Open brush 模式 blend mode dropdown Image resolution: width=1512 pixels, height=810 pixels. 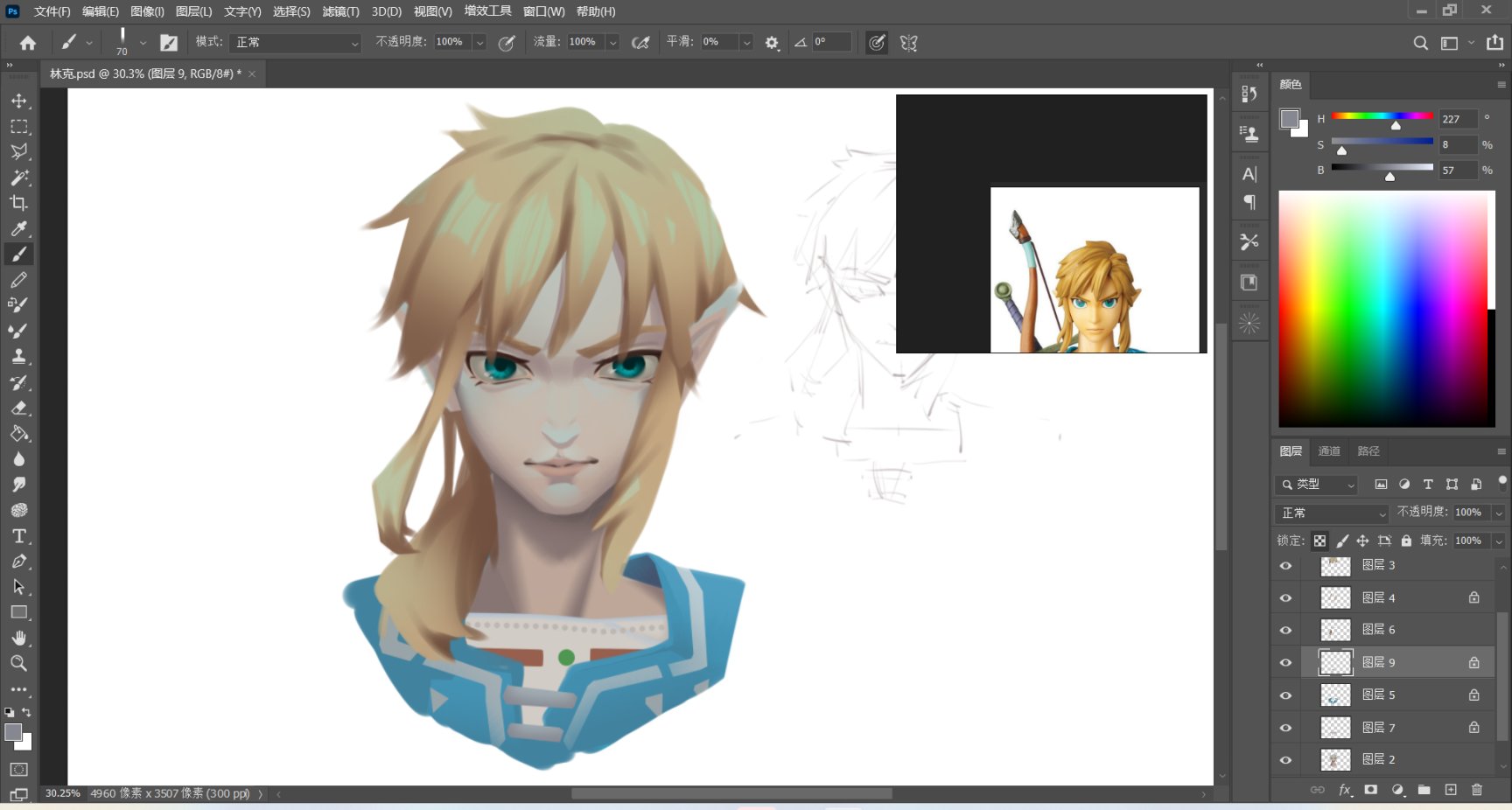(x=295, y=42)
